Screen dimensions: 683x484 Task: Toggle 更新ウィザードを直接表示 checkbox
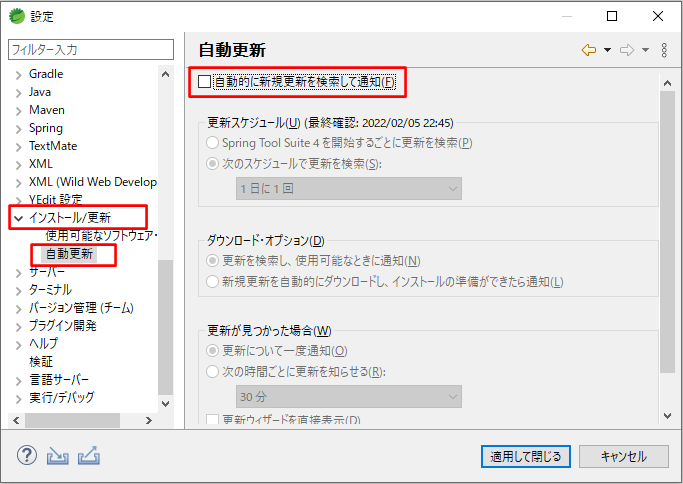212,419
